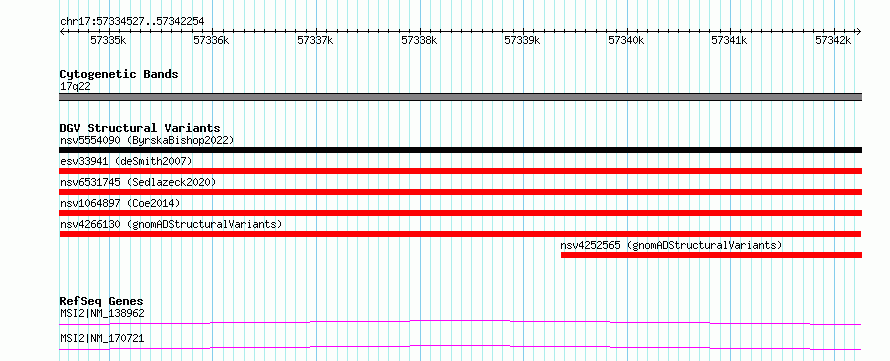
Task: Select the 57337k ruler tick label
Action: 315,40
